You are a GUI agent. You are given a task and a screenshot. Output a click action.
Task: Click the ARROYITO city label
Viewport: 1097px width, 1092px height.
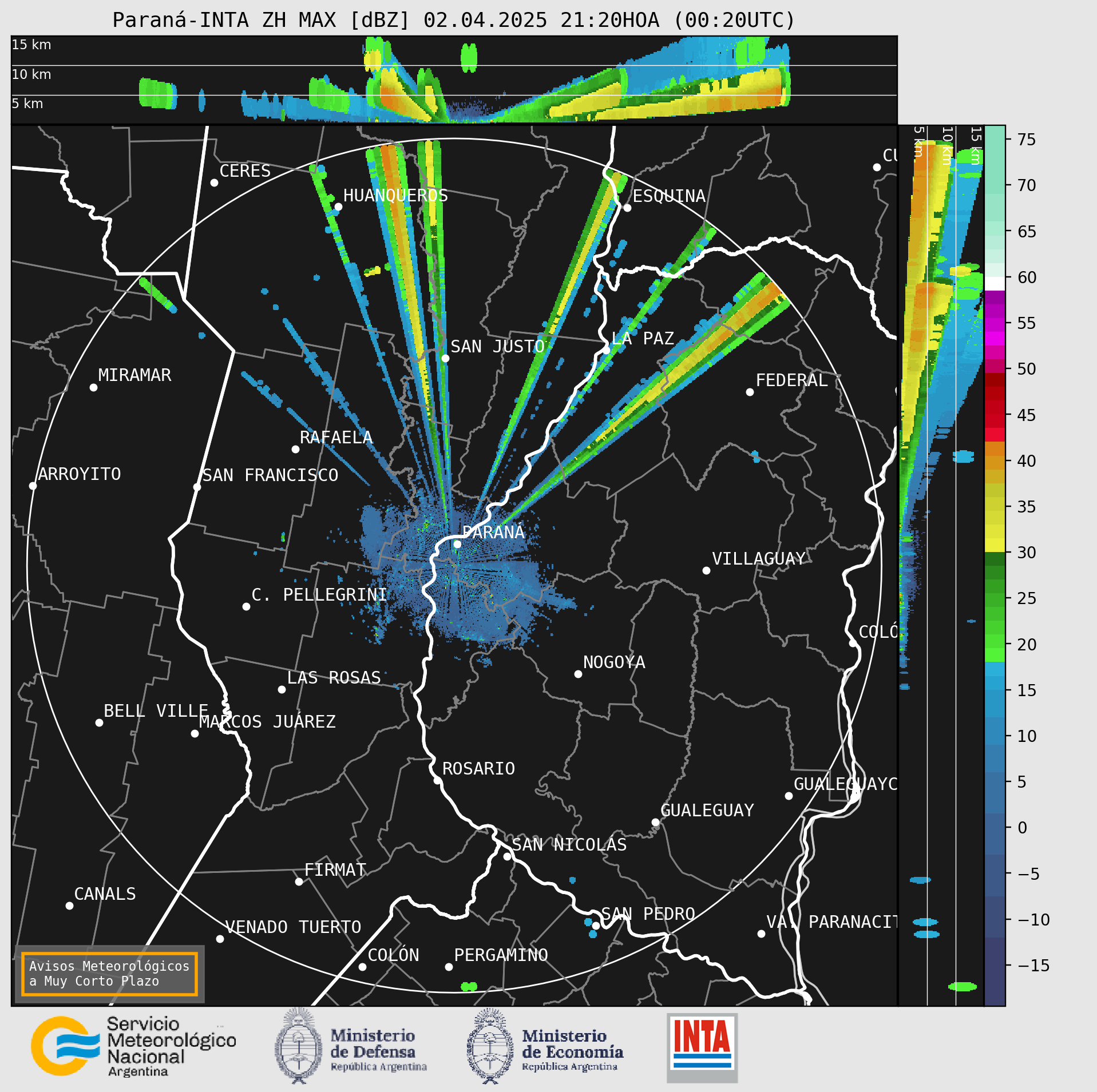80,474
